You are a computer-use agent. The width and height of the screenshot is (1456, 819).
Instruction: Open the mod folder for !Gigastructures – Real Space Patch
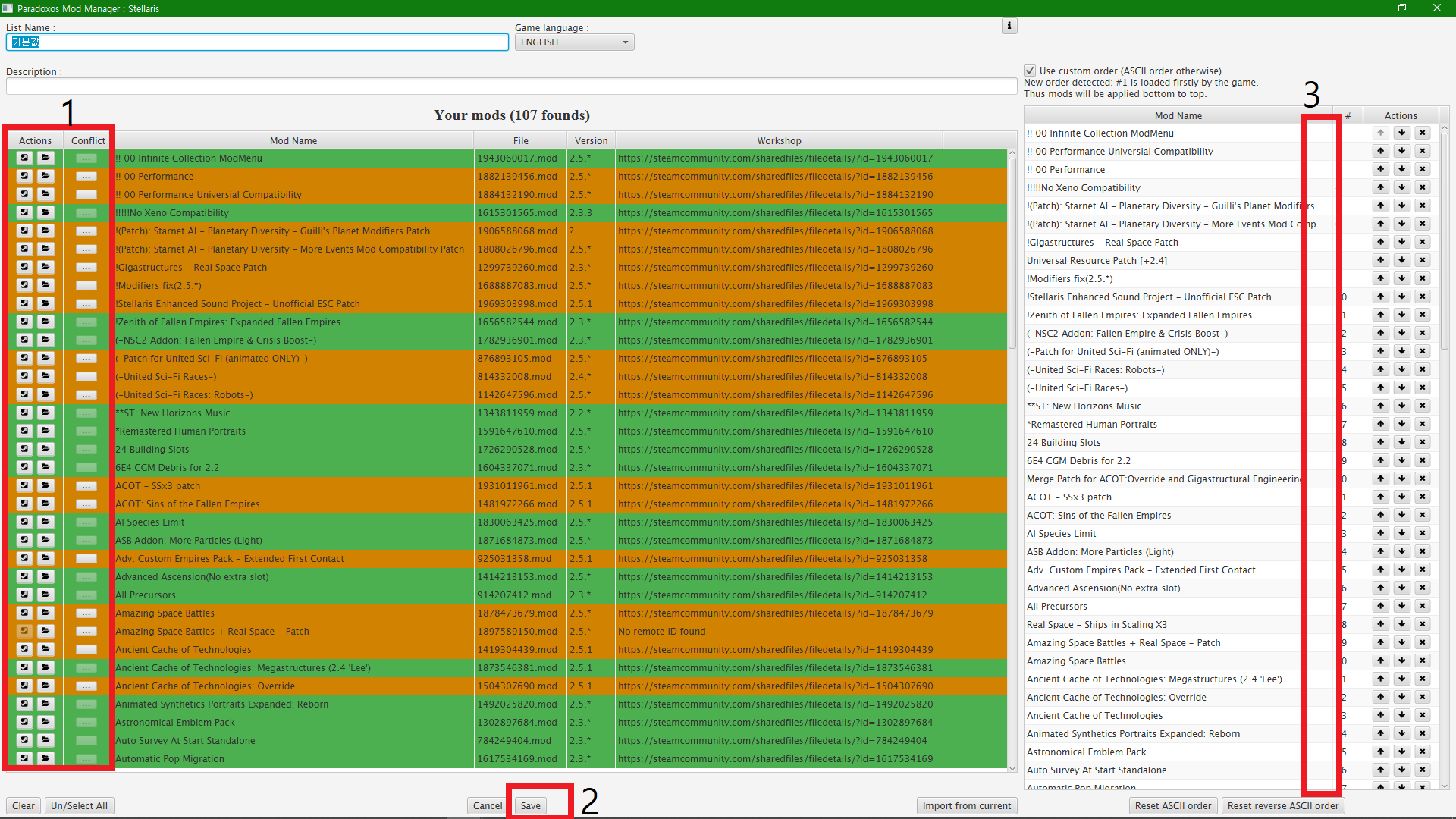(46, 267)
